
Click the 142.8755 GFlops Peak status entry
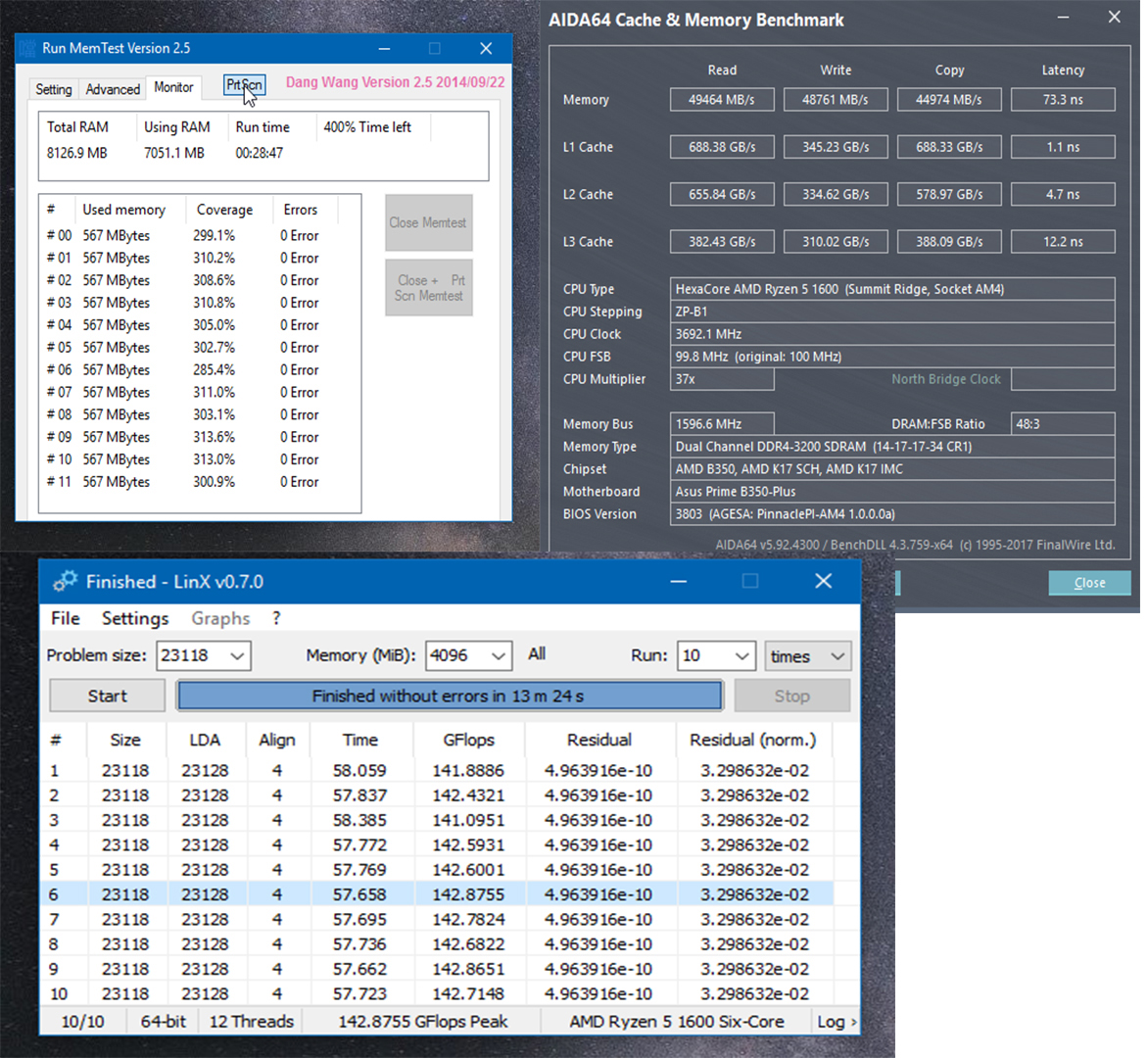tap(422, 1022)
